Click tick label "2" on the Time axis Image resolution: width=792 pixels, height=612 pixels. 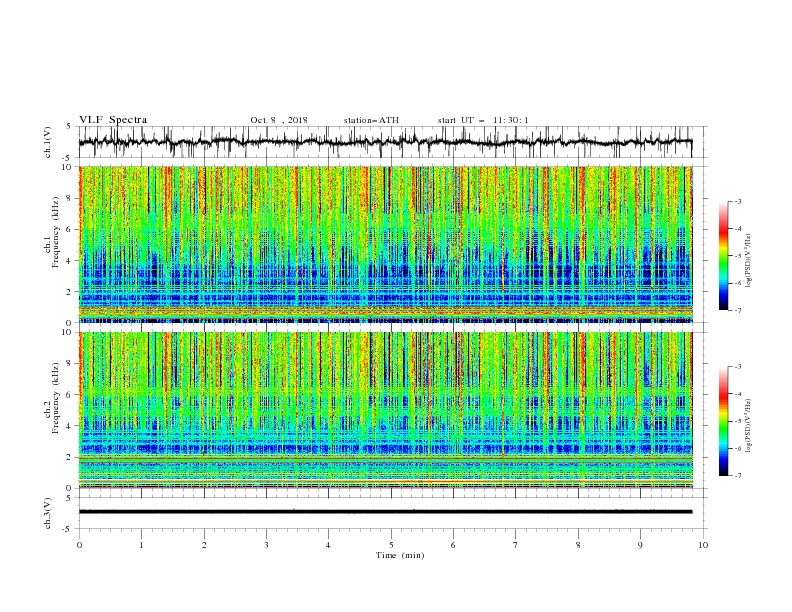[x=204, y=545]
